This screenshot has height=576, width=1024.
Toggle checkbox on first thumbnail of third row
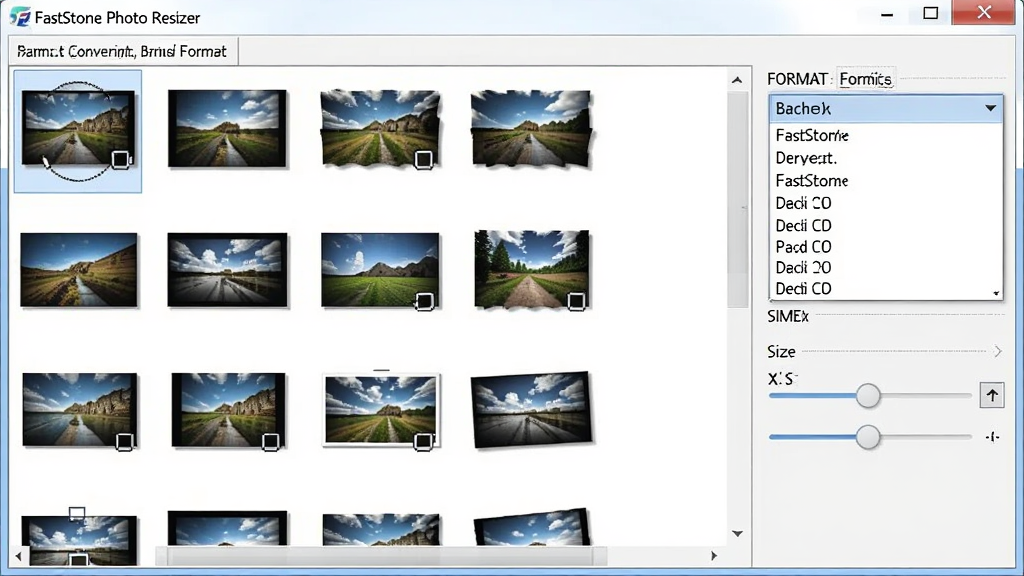tap(124, 442)
